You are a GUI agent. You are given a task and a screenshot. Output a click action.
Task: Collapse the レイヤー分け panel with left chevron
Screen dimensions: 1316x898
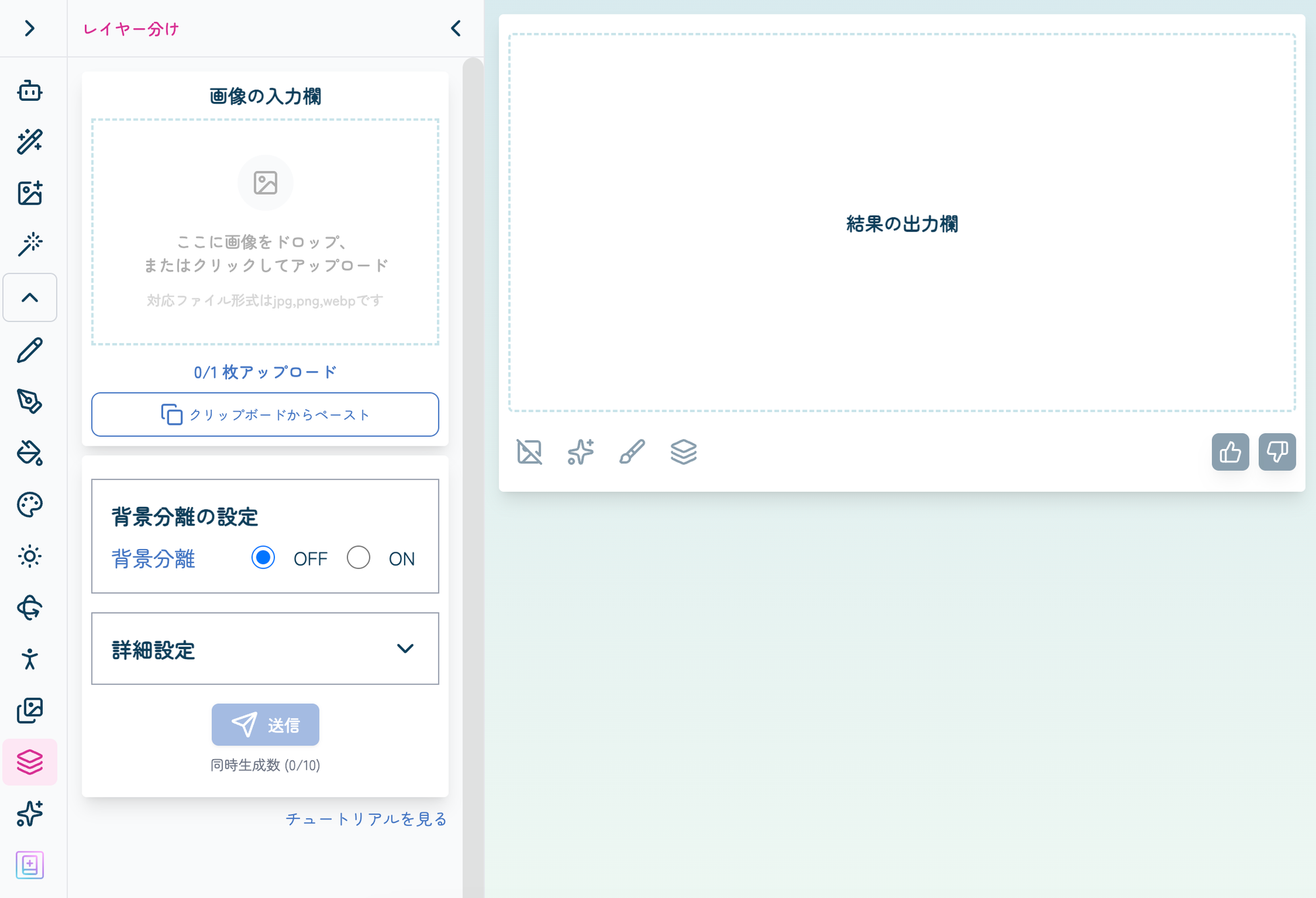point(455,28)
